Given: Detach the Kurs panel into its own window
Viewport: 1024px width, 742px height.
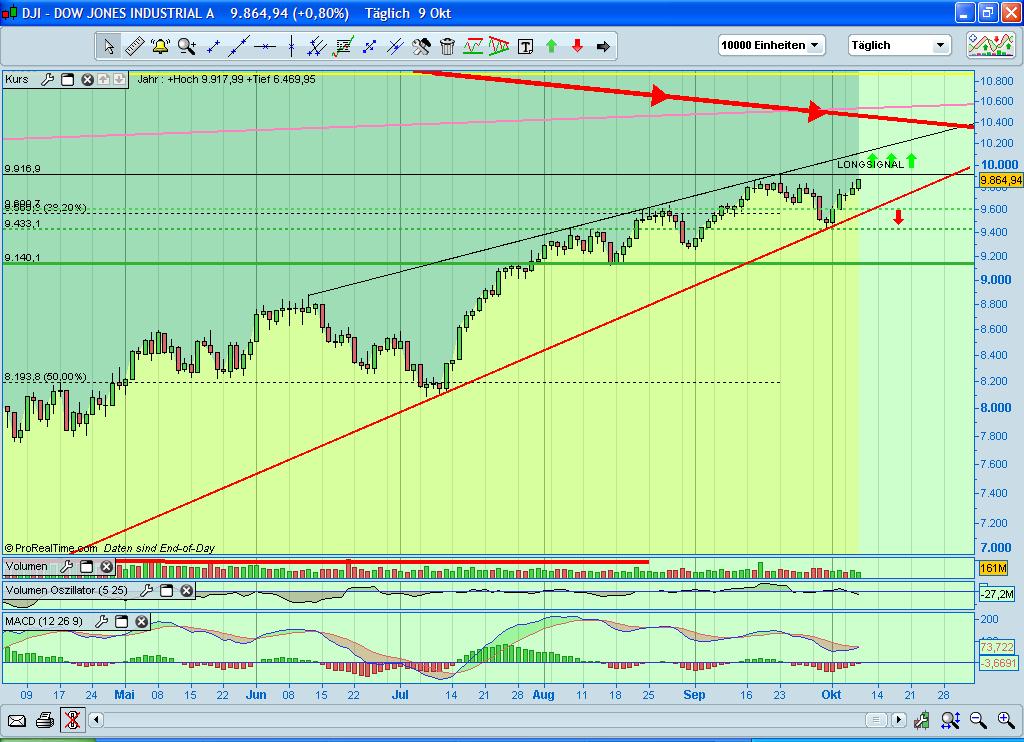Looking at the screenshot, I should [x=65, y=80].
